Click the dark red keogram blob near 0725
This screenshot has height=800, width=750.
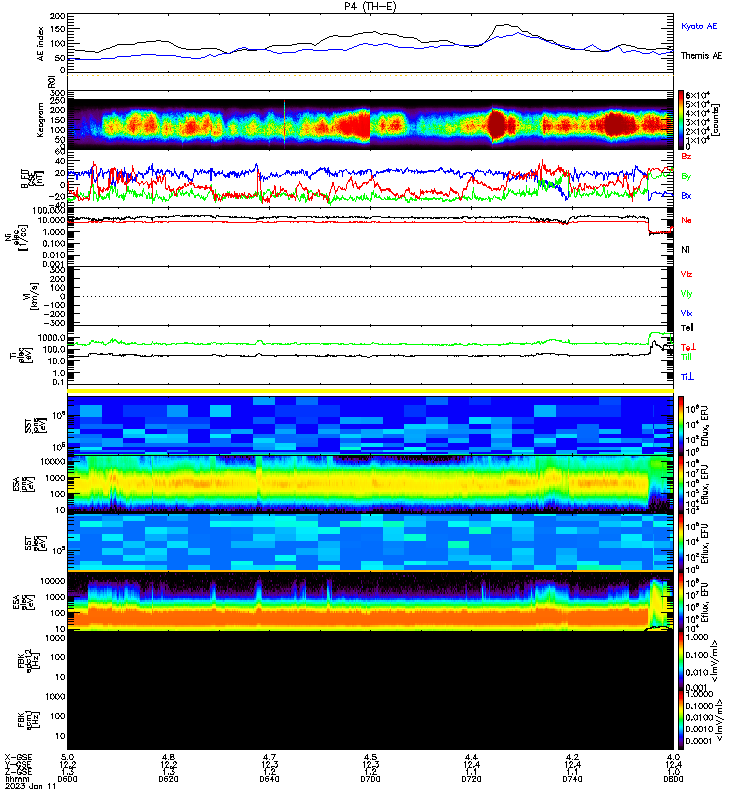pyautogui.click(x=495, y=124)
